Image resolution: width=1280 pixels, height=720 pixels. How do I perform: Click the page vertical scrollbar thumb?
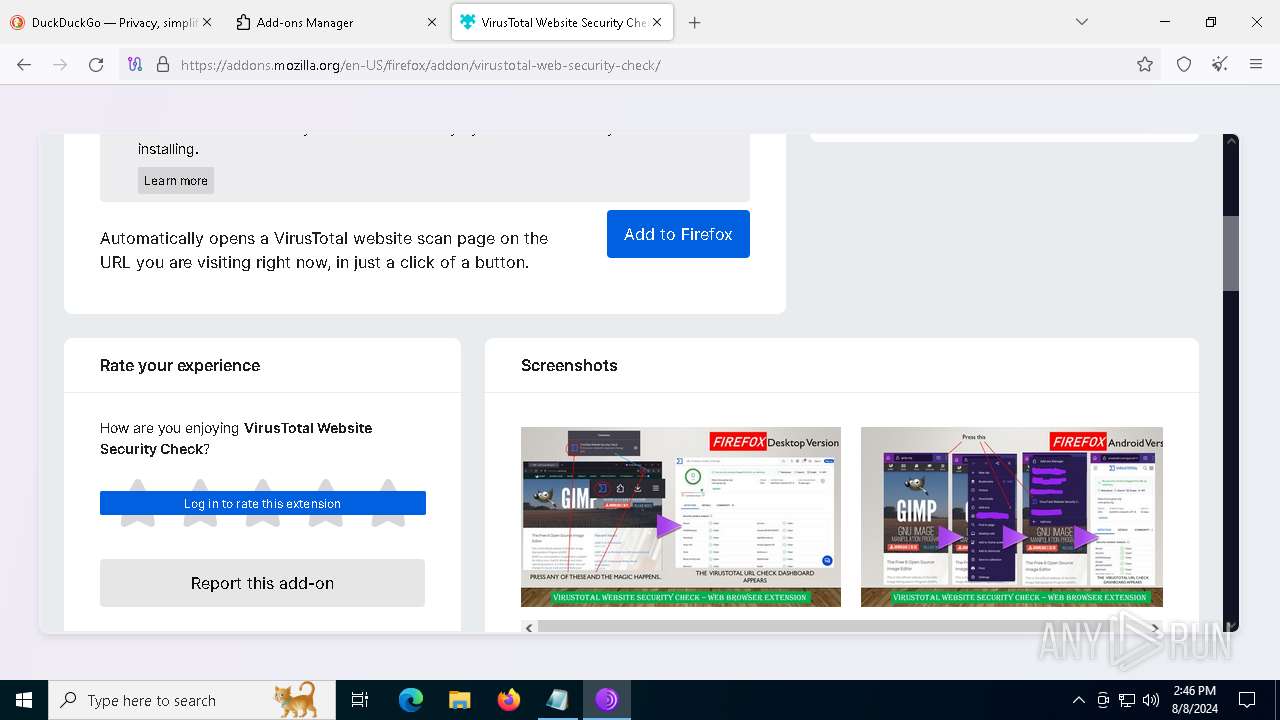pyautogui.click(x=1231, y=253)
